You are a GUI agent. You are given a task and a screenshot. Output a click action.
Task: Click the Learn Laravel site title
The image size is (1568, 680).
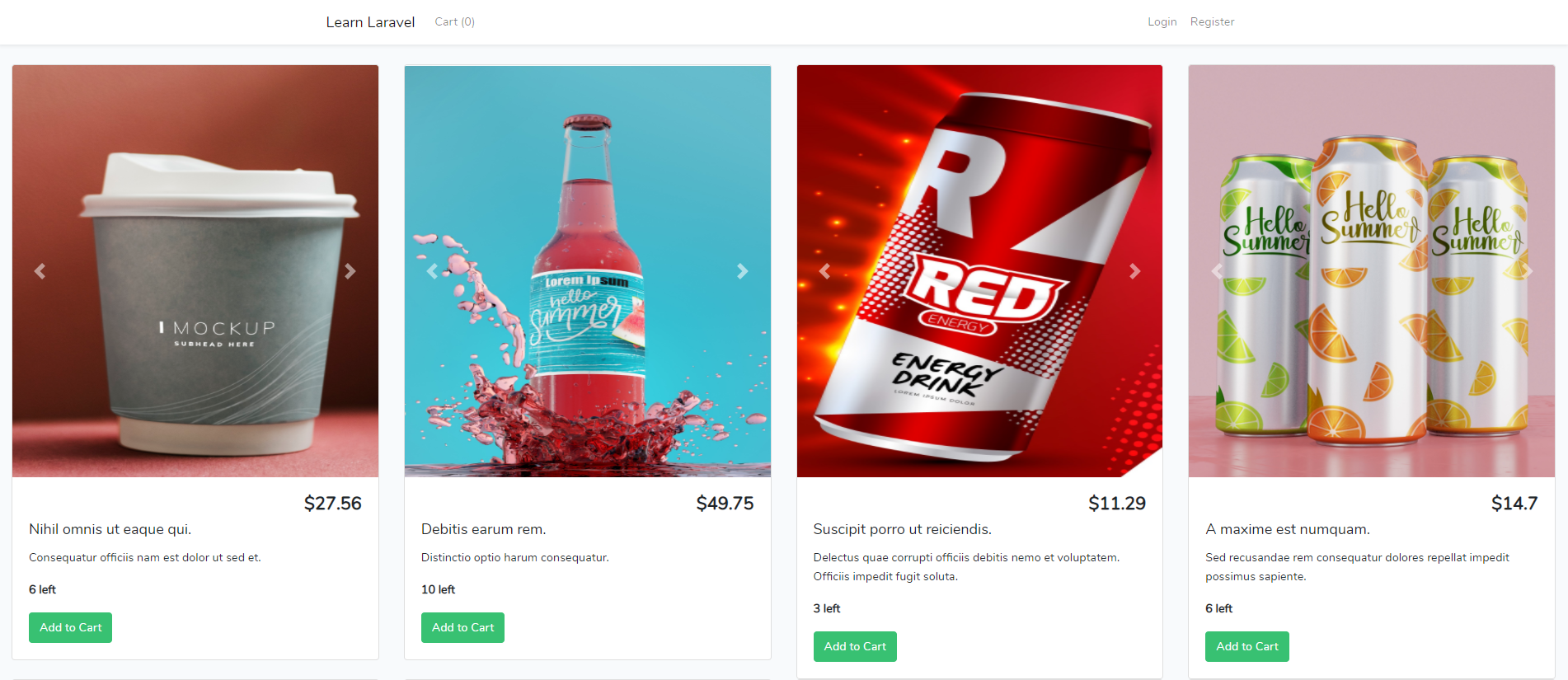pos(370,21)
